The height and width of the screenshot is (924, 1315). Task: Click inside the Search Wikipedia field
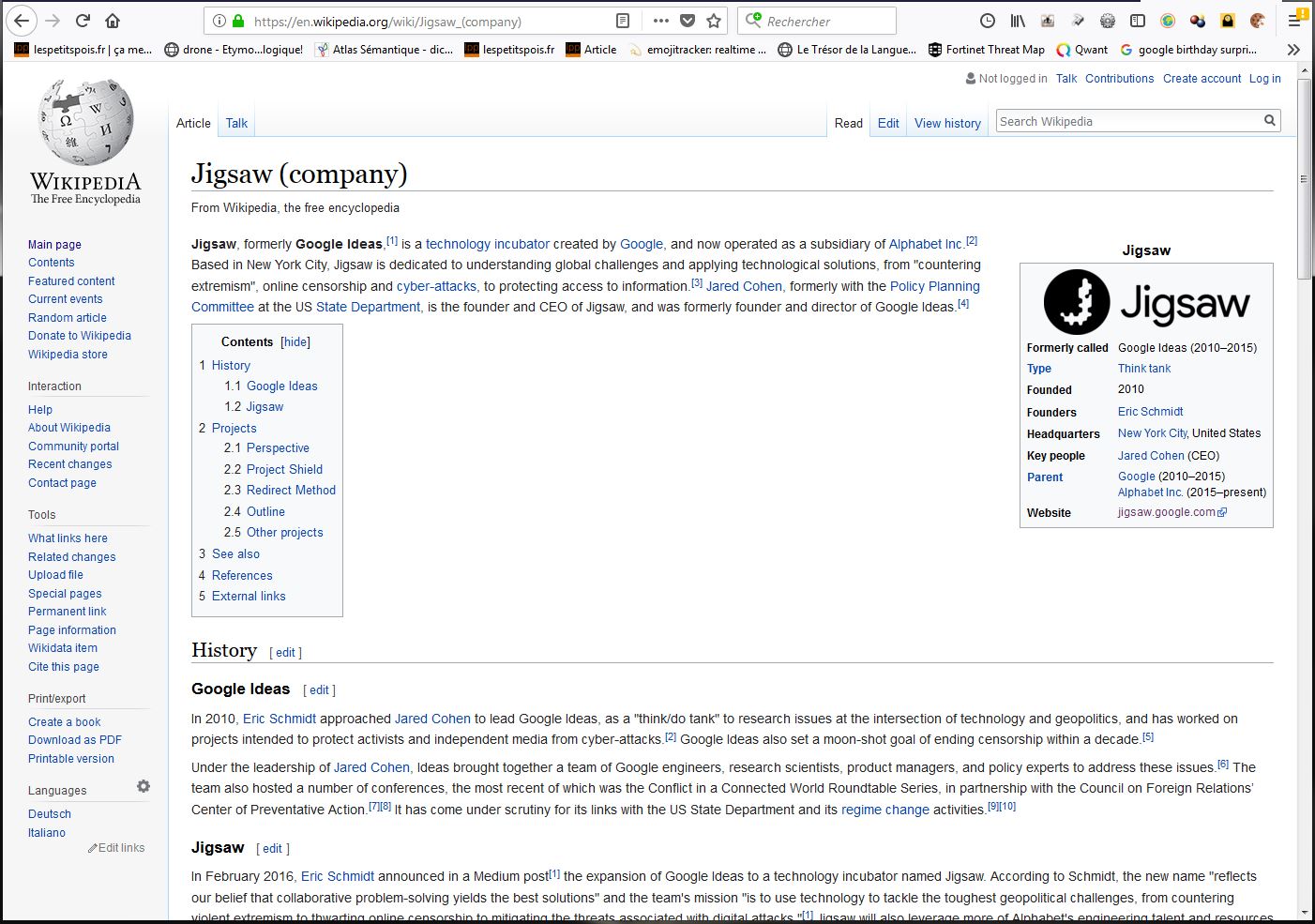[1126, 121]
